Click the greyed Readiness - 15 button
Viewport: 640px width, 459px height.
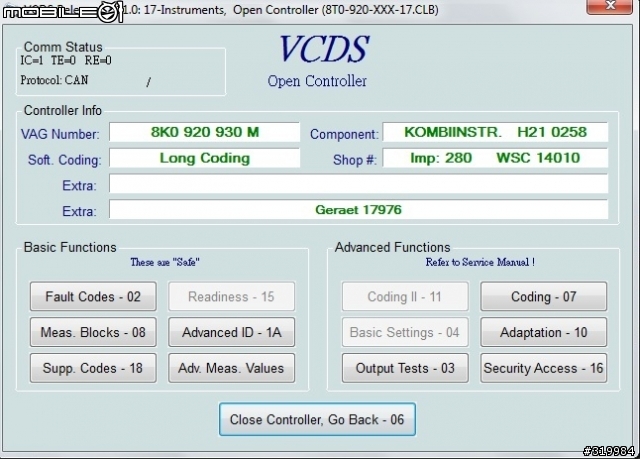pos(231,296)
